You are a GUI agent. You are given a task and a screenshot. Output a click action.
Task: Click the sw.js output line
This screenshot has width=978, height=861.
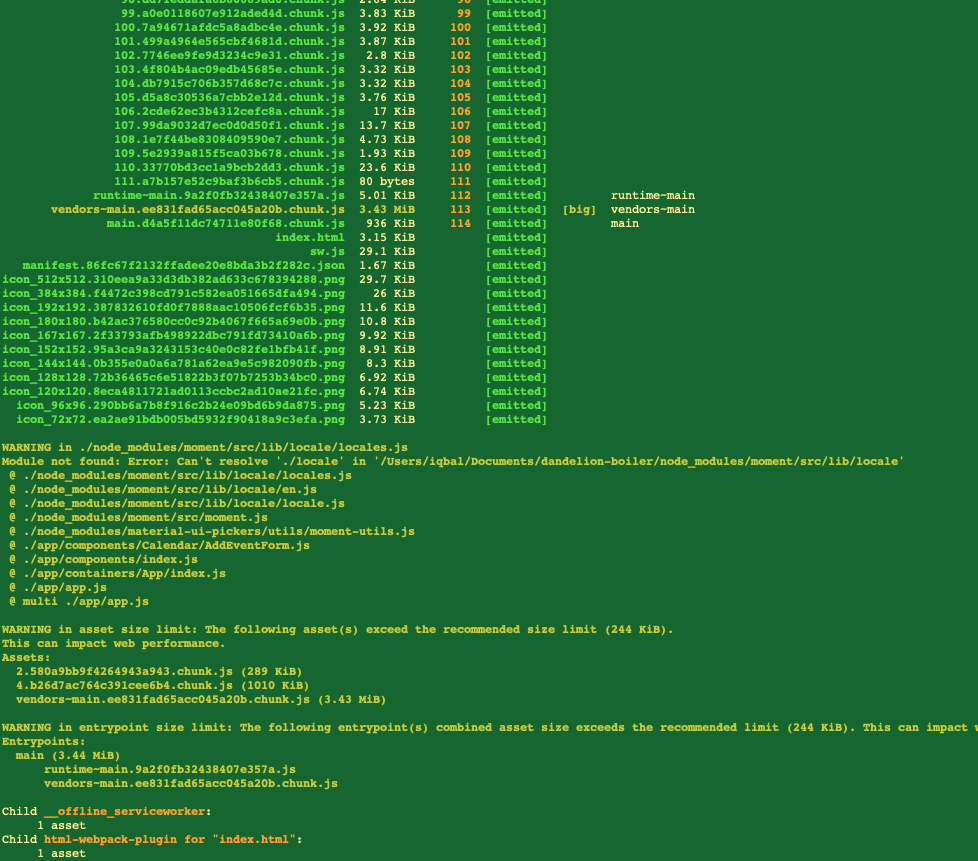(x=327, y=251)
